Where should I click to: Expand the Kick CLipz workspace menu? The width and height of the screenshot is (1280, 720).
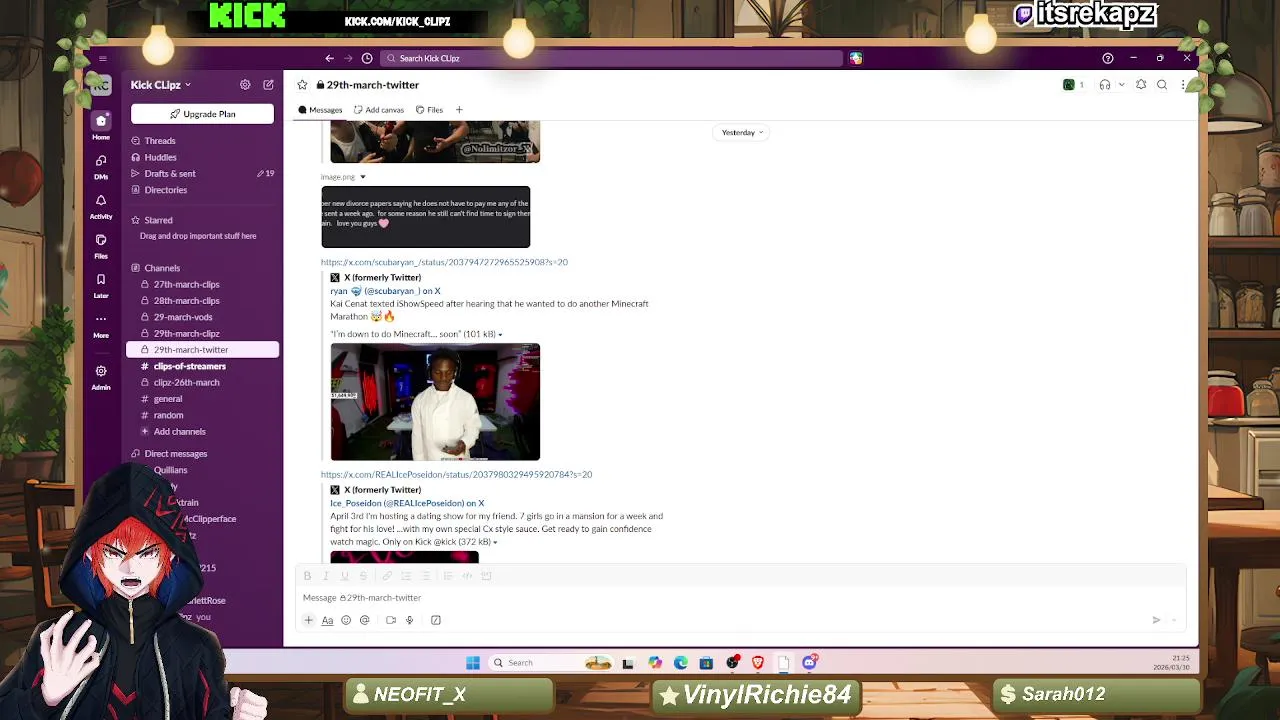click(x=160, y=85)
